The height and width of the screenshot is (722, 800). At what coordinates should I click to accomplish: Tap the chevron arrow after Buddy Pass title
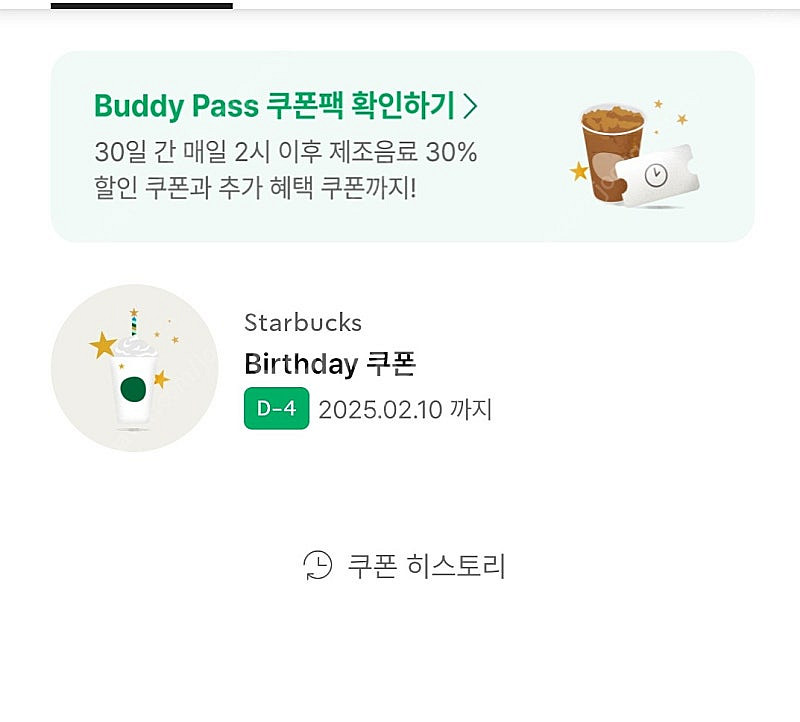470,105
